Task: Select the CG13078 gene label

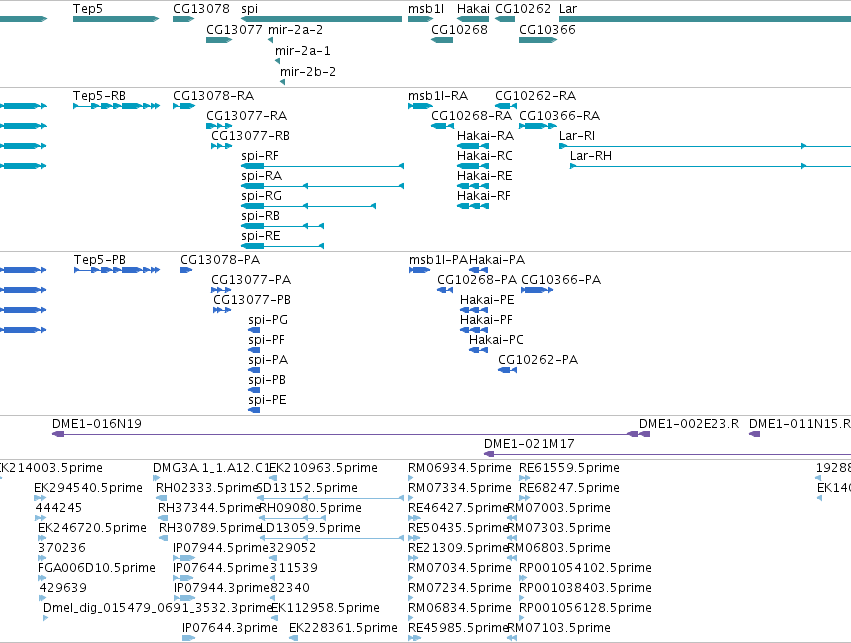Action: pos(201,9)
